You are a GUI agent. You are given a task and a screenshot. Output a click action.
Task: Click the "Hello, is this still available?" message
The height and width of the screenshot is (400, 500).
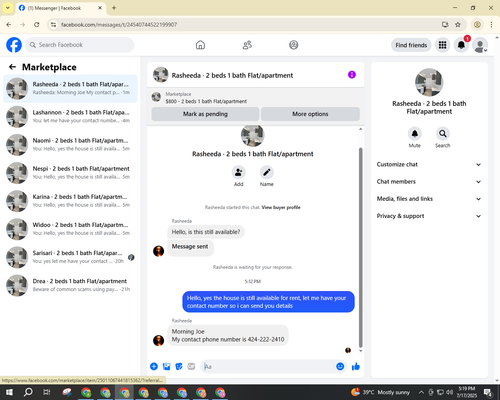point(206,232)
